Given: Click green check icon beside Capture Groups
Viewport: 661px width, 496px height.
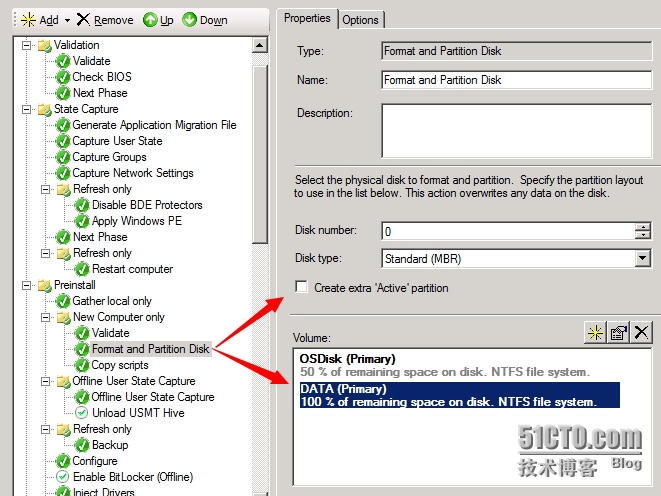Looking at the screenshot, I should (63, 158).
